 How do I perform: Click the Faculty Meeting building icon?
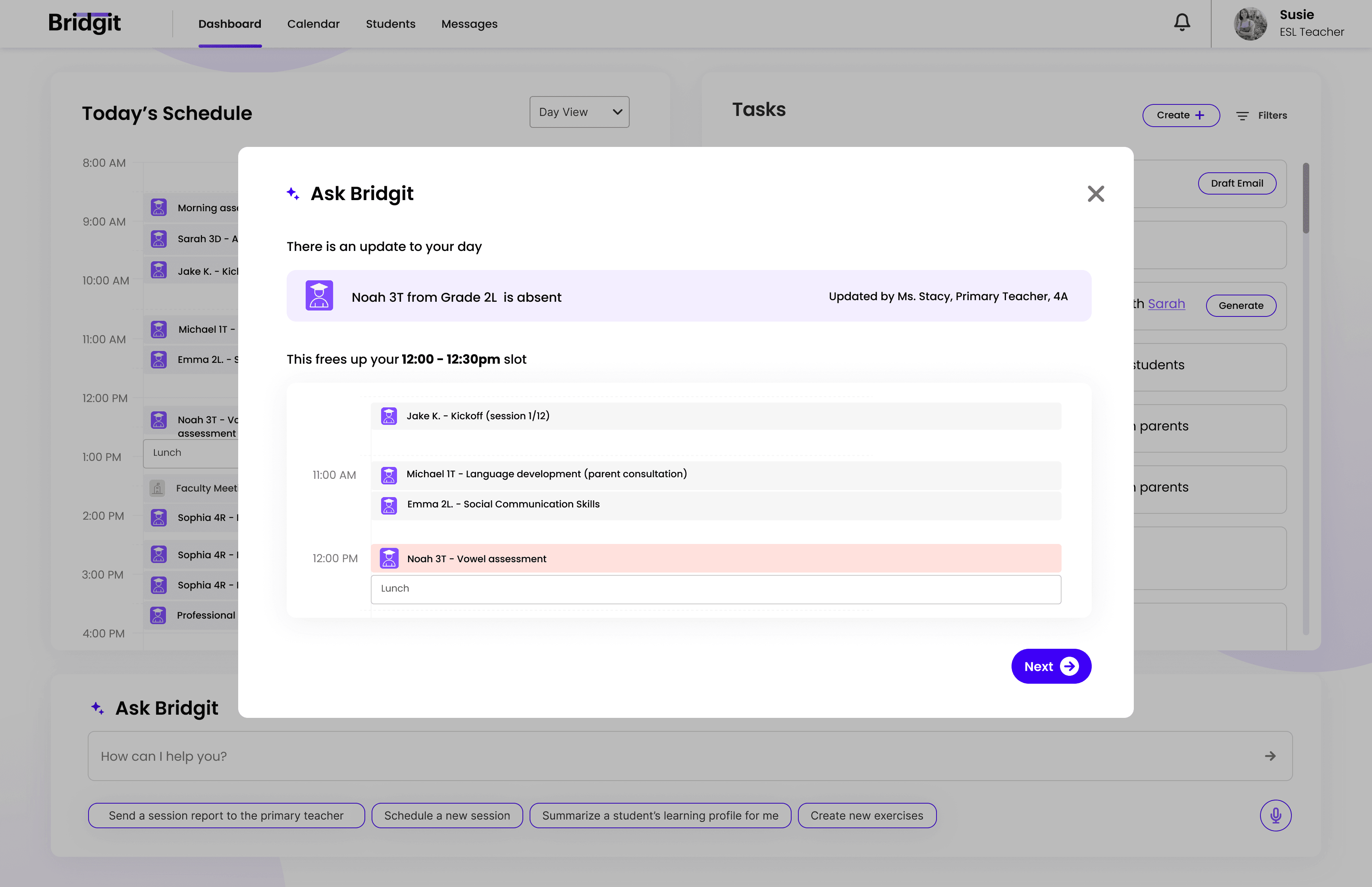(157, 488)
